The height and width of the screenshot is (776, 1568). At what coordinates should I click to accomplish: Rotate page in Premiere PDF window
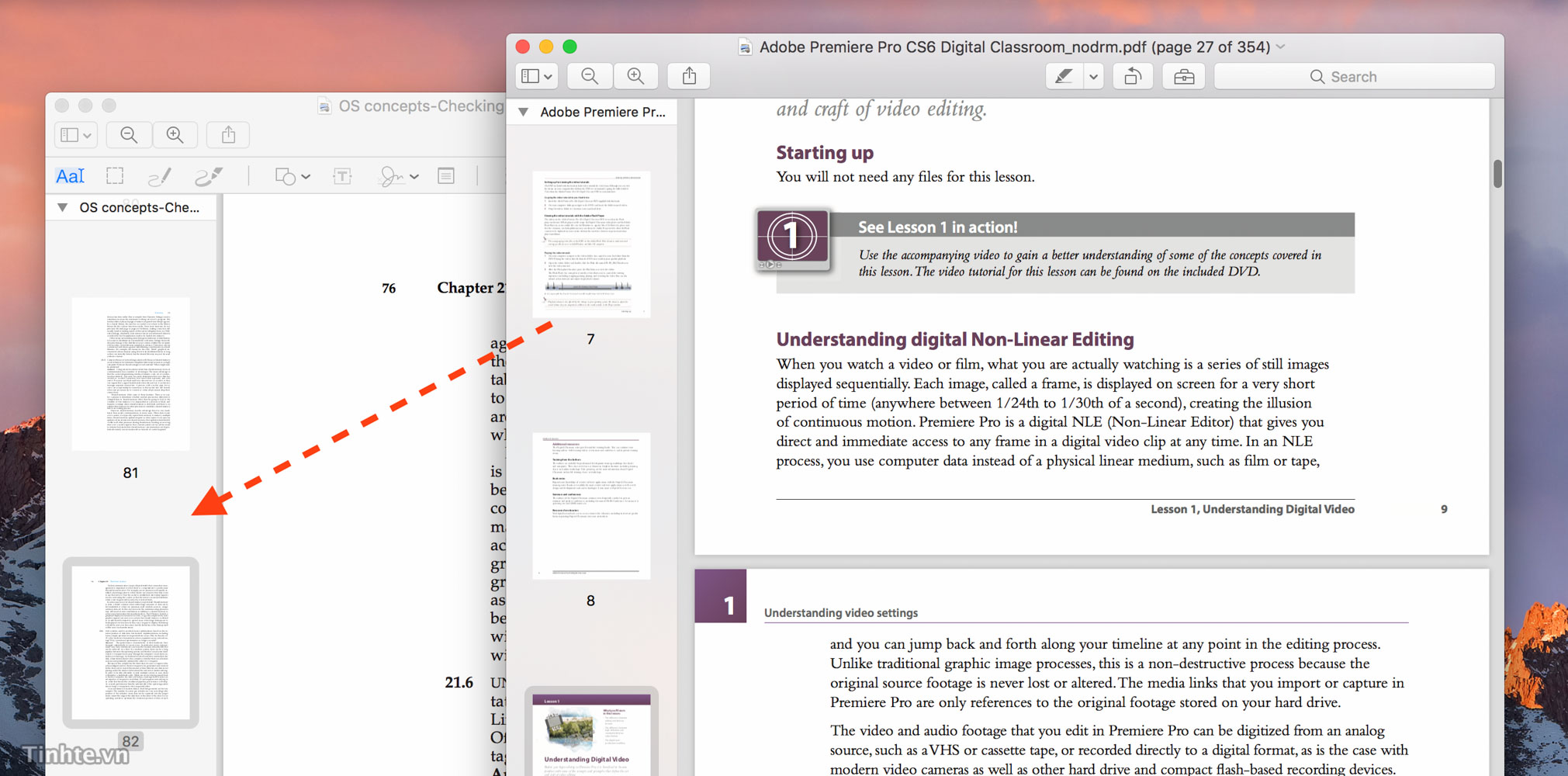[x=1133, y=76]
